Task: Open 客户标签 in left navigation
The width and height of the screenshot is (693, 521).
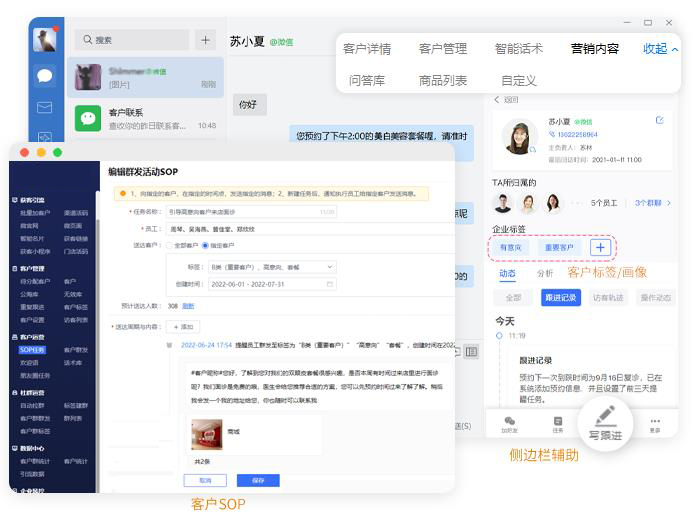Action: (76, 307)
